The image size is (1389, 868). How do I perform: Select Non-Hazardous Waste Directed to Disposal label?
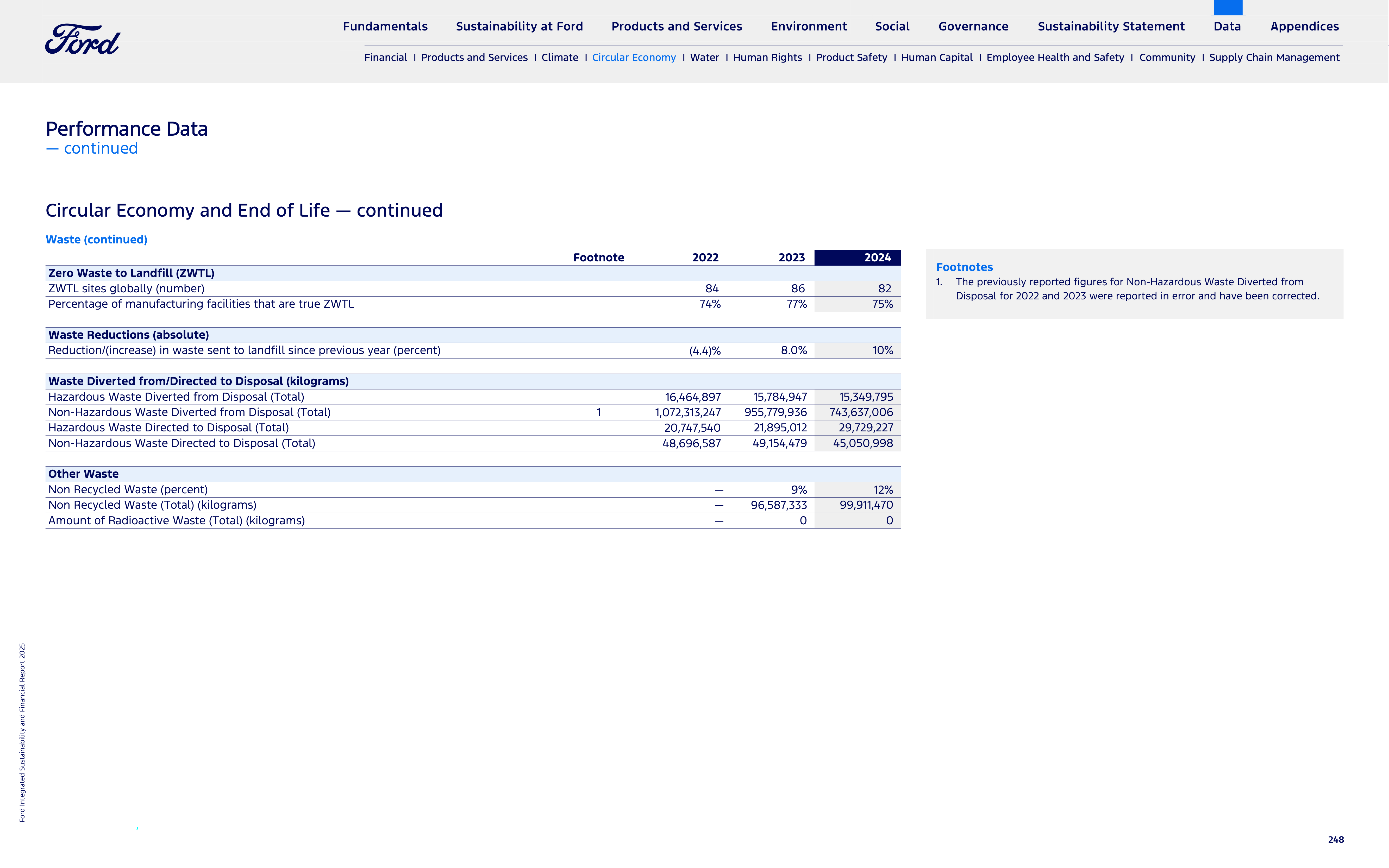click(x=182, y=443)
